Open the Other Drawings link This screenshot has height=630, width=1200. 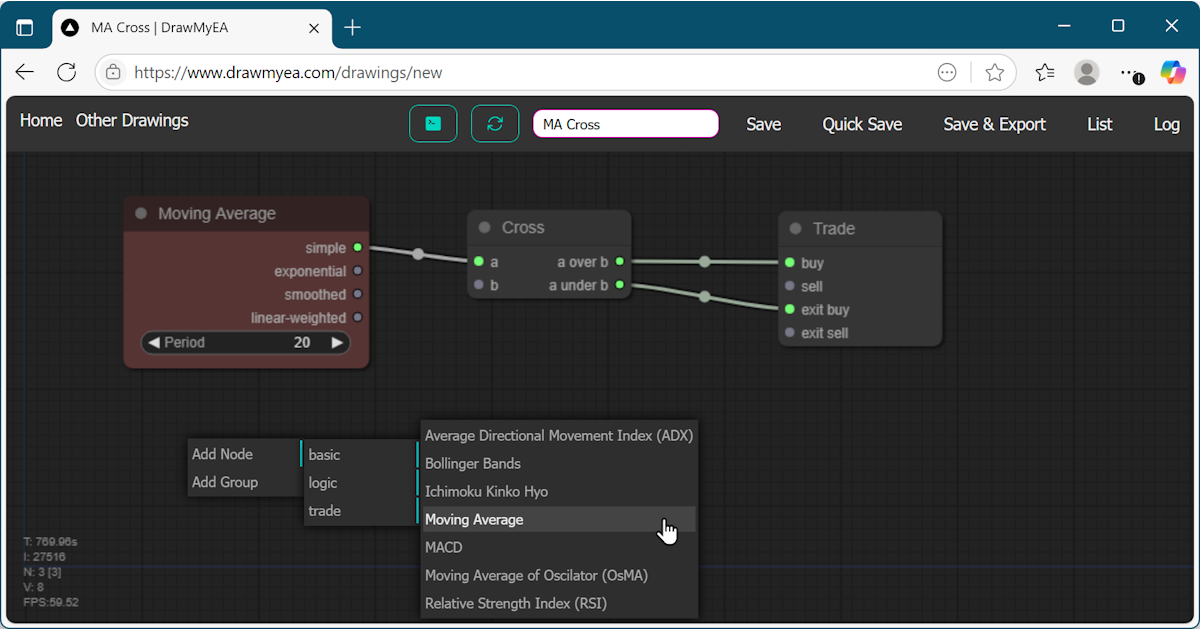click(x=132, y=120)
